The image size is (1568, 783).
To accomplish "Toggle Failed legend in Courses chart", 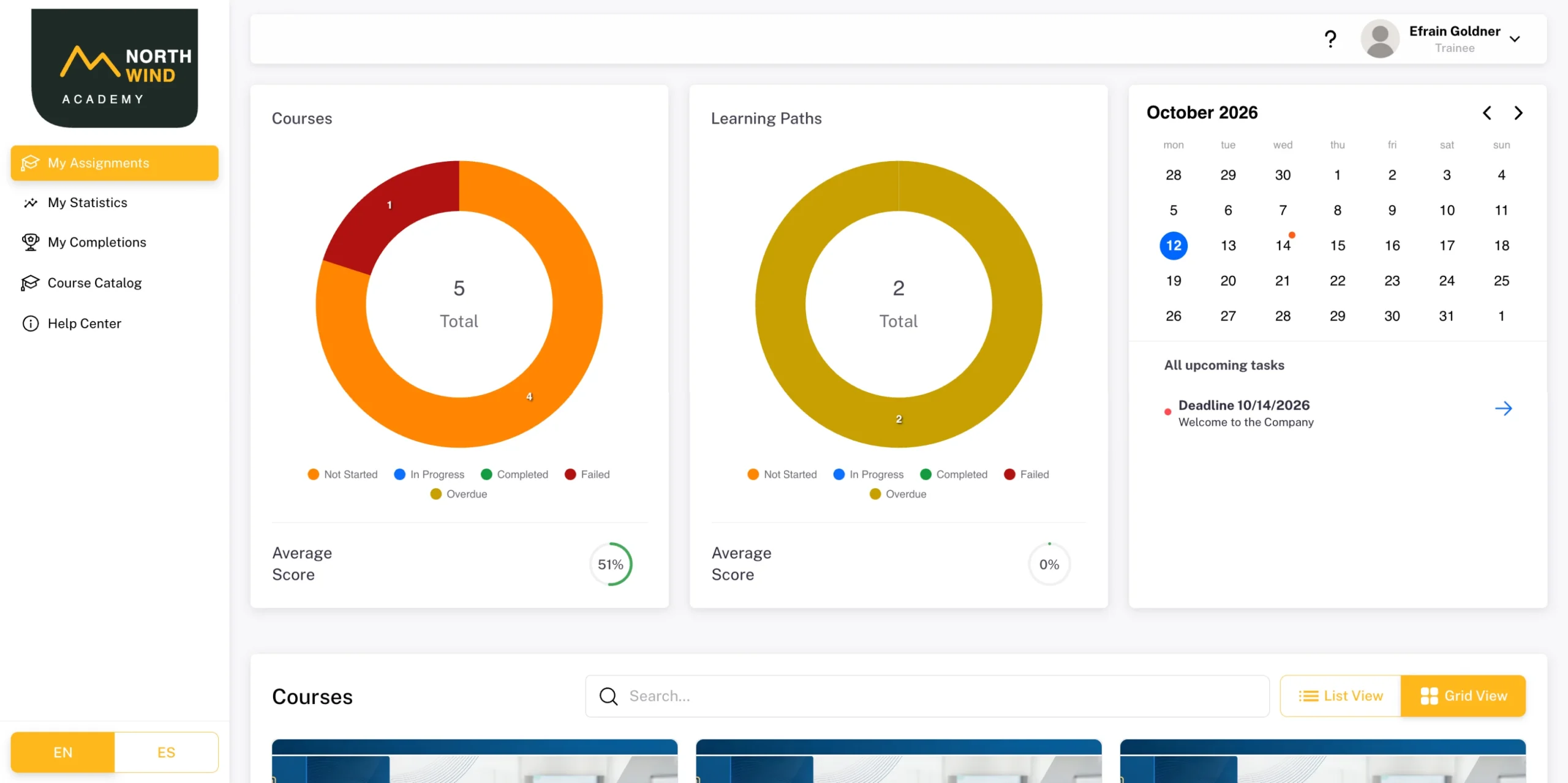I will 587,474.
